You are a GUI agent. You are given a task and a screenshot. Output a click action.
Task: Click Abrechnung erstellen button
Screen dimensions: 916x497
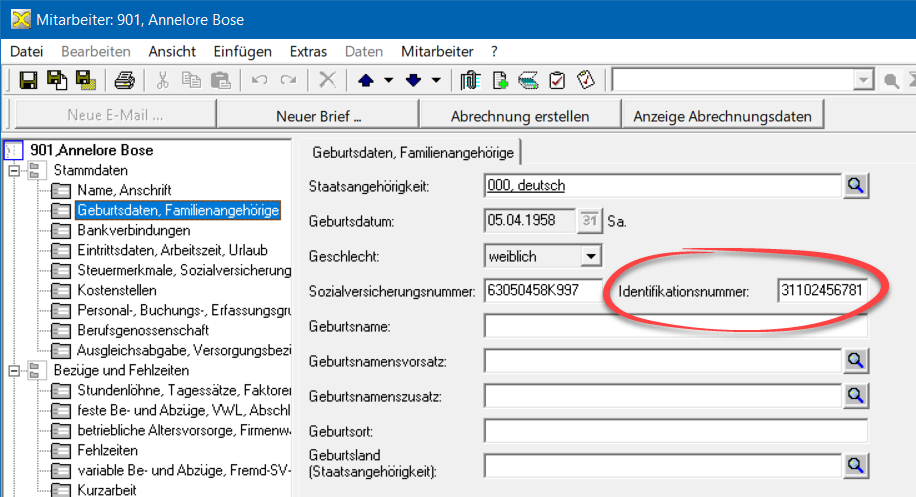520,116
